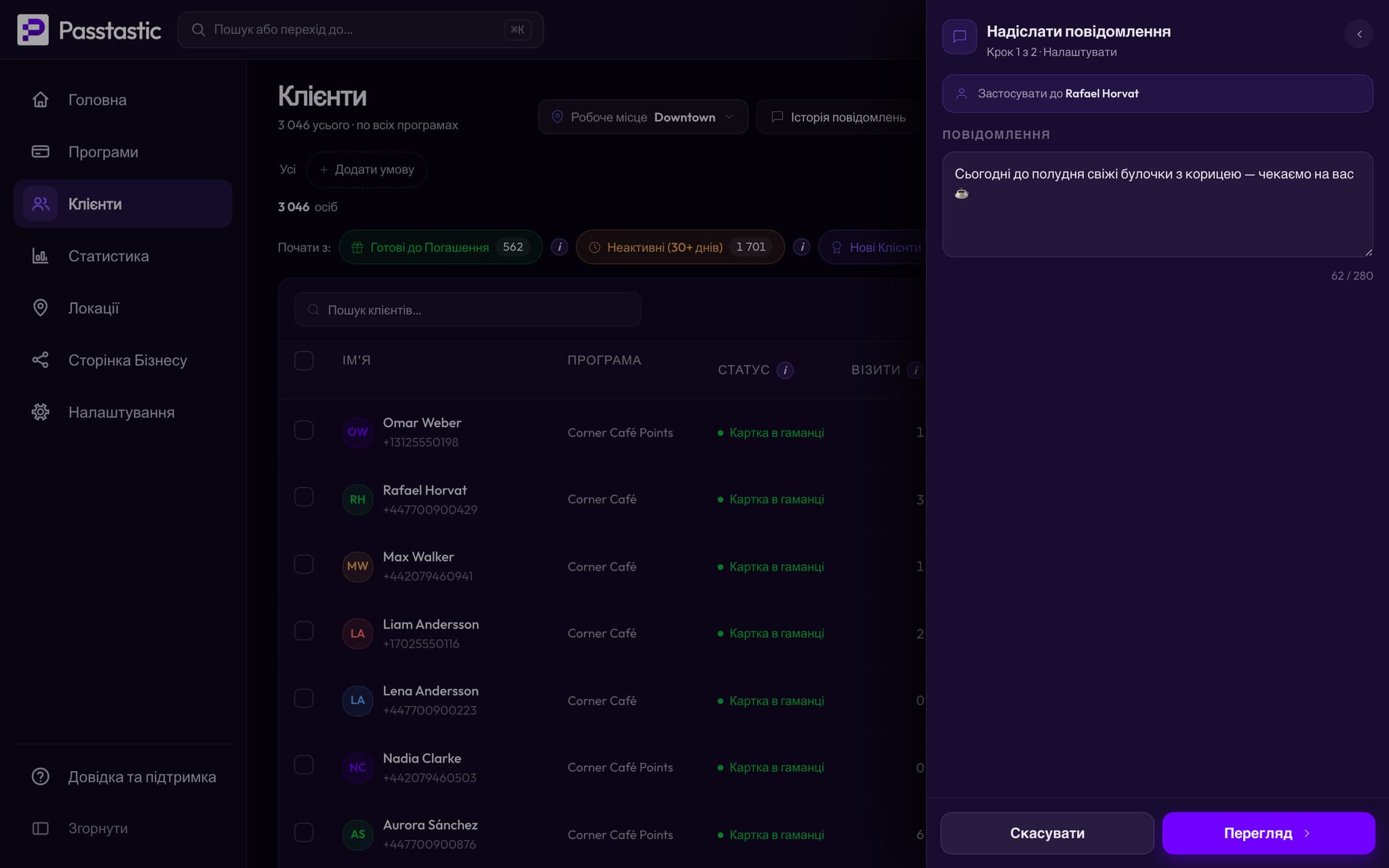
Task: Click info icon next to Неактивні chip
Action: pyautogui.click(x=802, y=247)
